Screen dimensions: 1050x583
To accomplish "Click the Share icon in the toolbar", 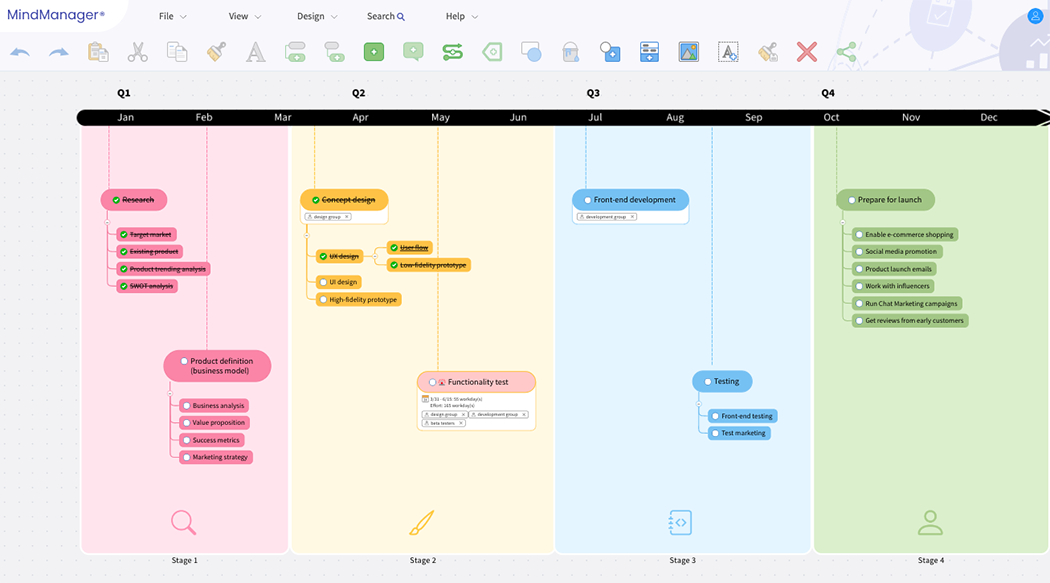I will [845, 51].
